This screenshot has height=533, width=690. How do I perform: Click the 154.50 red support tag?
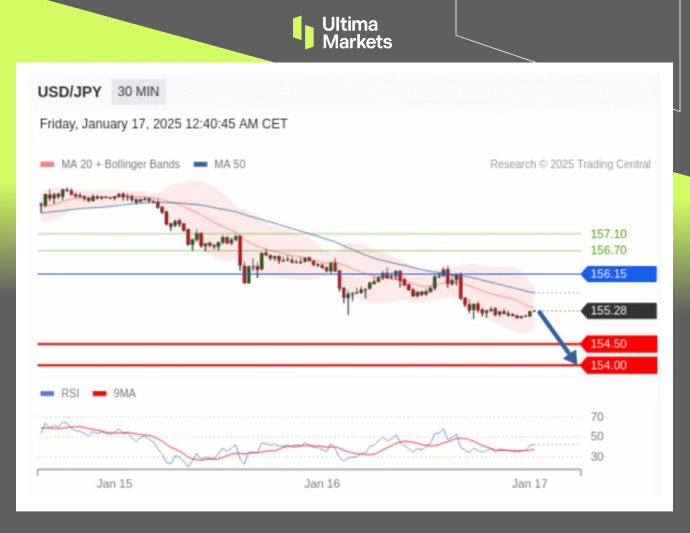tap(618, 344)
